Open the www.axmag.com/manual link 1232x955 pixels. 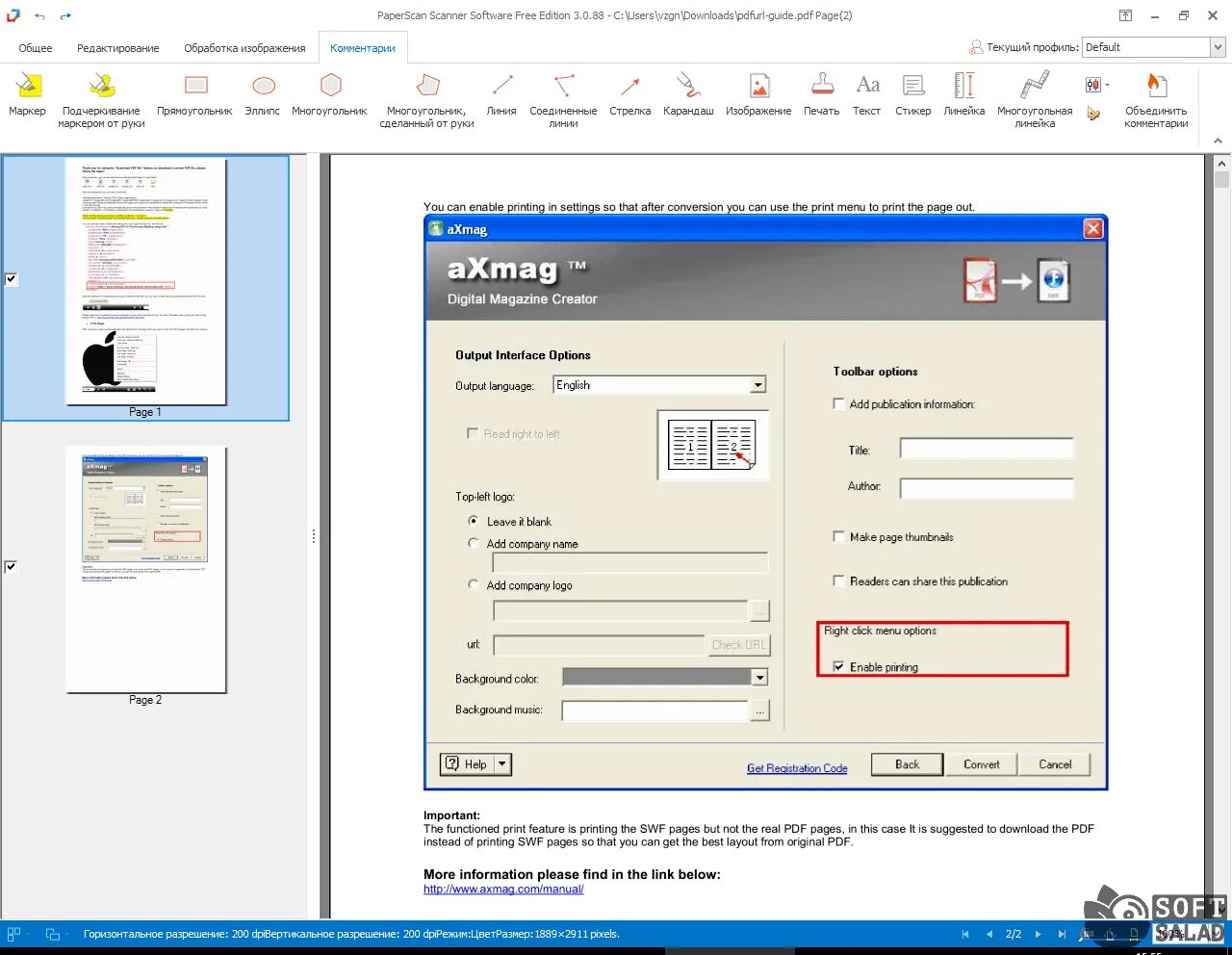503,890
